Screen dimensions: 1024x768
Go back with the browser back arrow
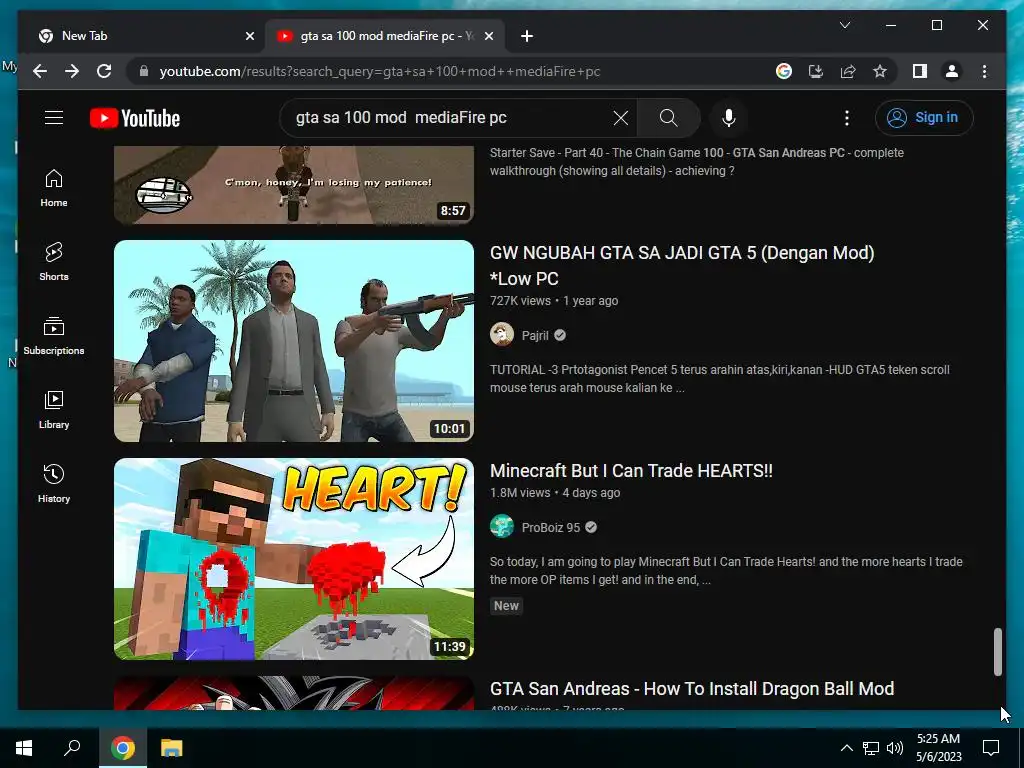[x=40, y=71]
